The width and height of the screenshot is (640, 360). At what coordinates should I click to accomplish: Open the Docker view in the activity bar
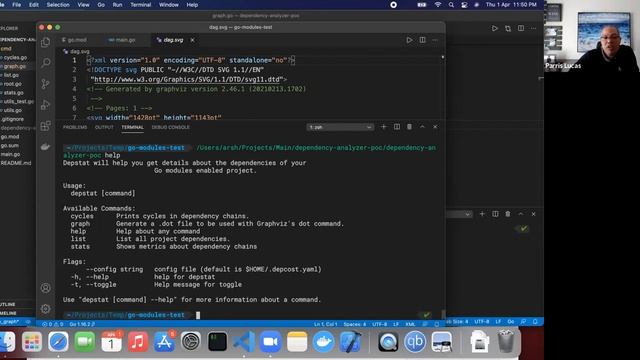click(x=46, y=147)
